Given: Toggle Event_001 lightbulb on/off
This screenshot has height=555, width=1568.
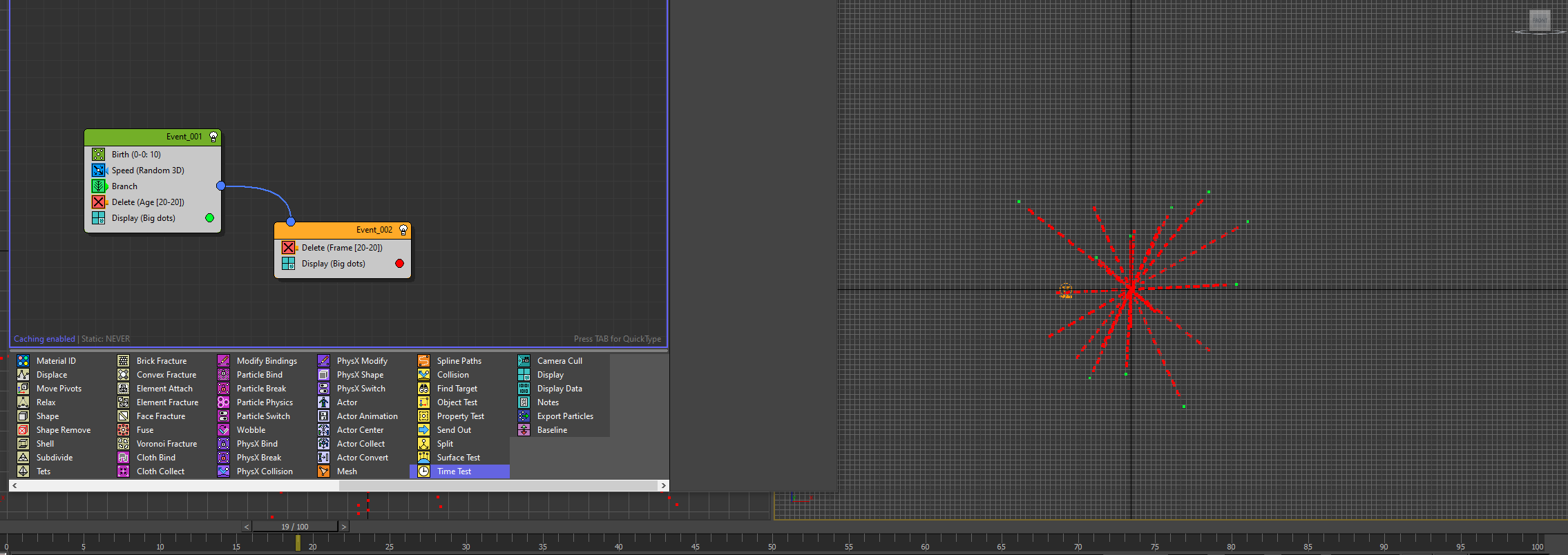Looking at the screenshot, I should click(x=213, y=137).
